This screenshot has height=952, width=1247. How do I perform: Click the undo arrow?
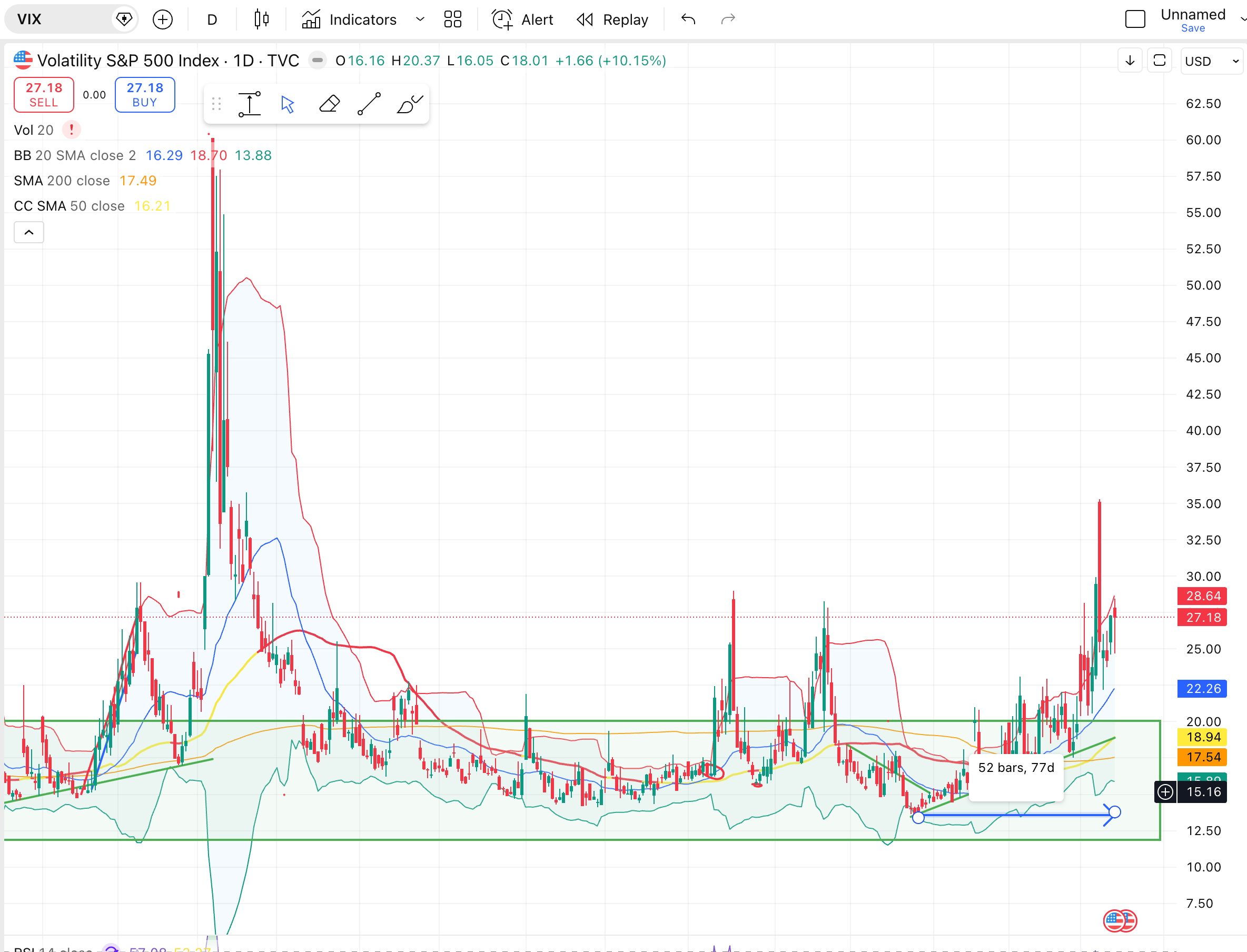688,20
